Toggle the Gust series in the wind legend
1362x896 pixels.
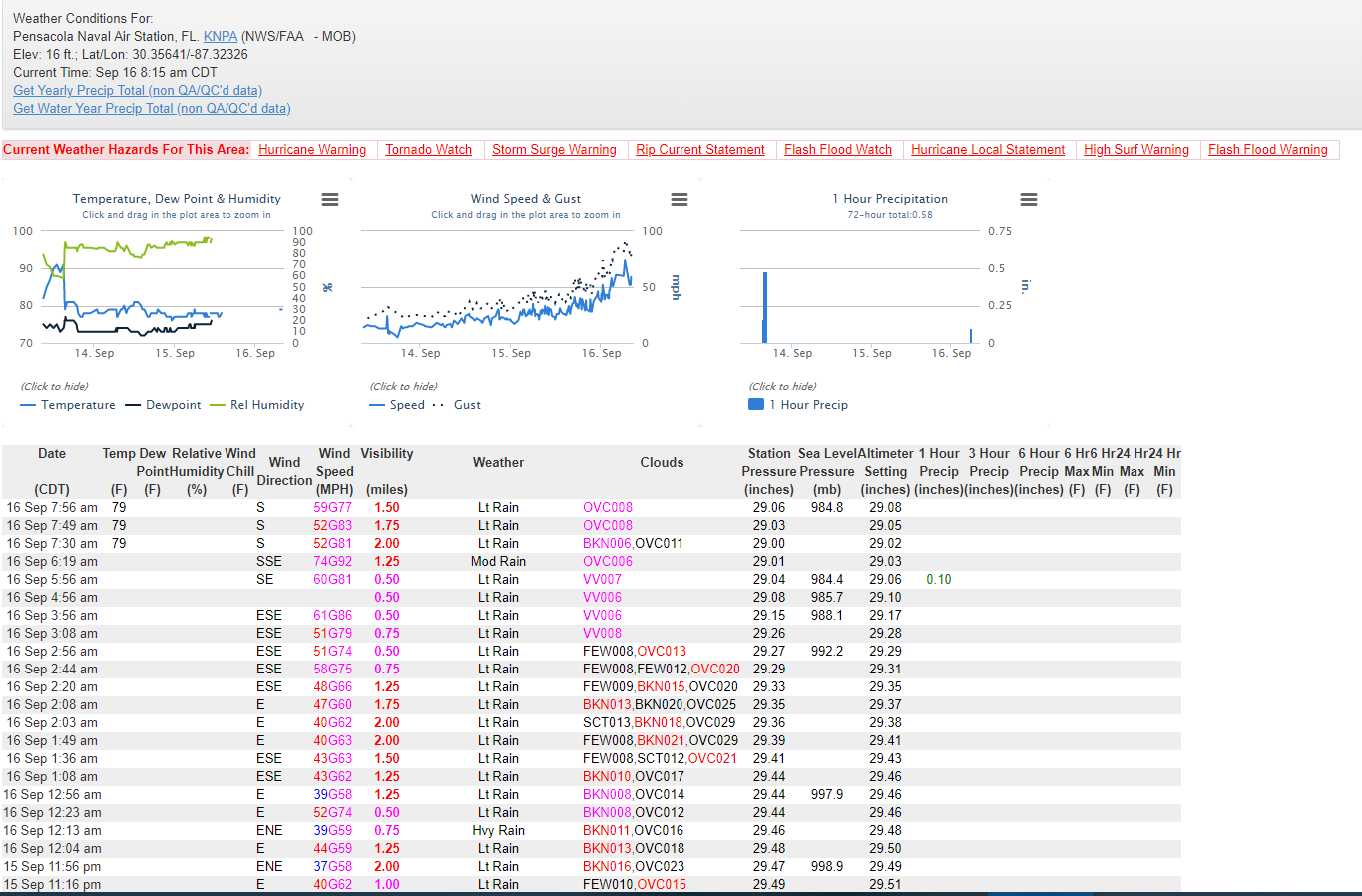(457, 405)
